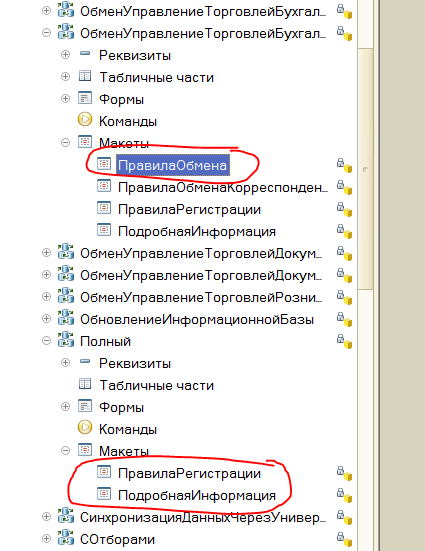Click the Формы icon in the expanded ОбменУправлениеТорговлейБухгал node
The width and height of the screenshot is (425, 551).
point(85,98)
